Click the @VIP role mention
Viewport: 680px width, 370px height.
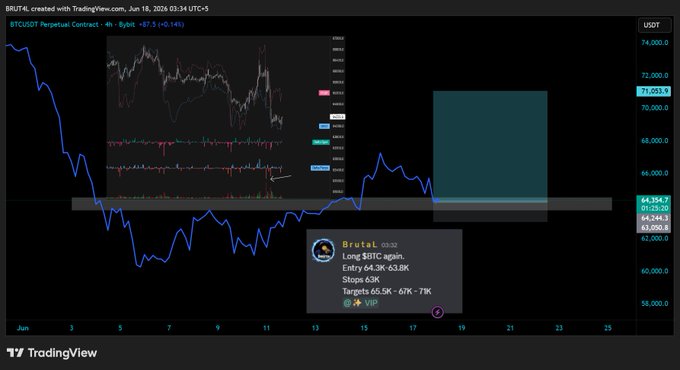361,303
